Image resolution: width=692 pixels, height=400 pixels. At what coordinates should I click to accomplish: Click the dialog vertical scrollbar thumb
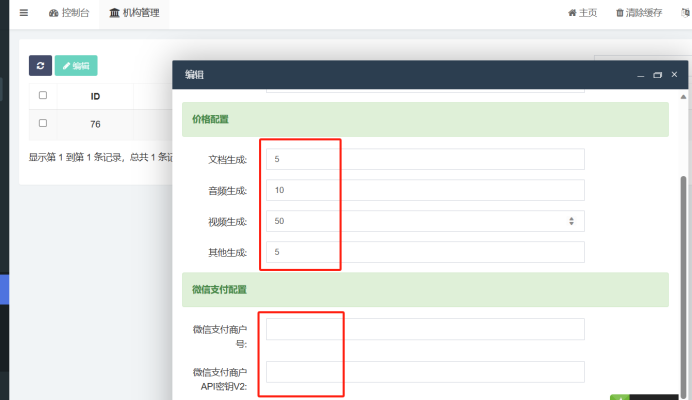[x=683, y=287]
